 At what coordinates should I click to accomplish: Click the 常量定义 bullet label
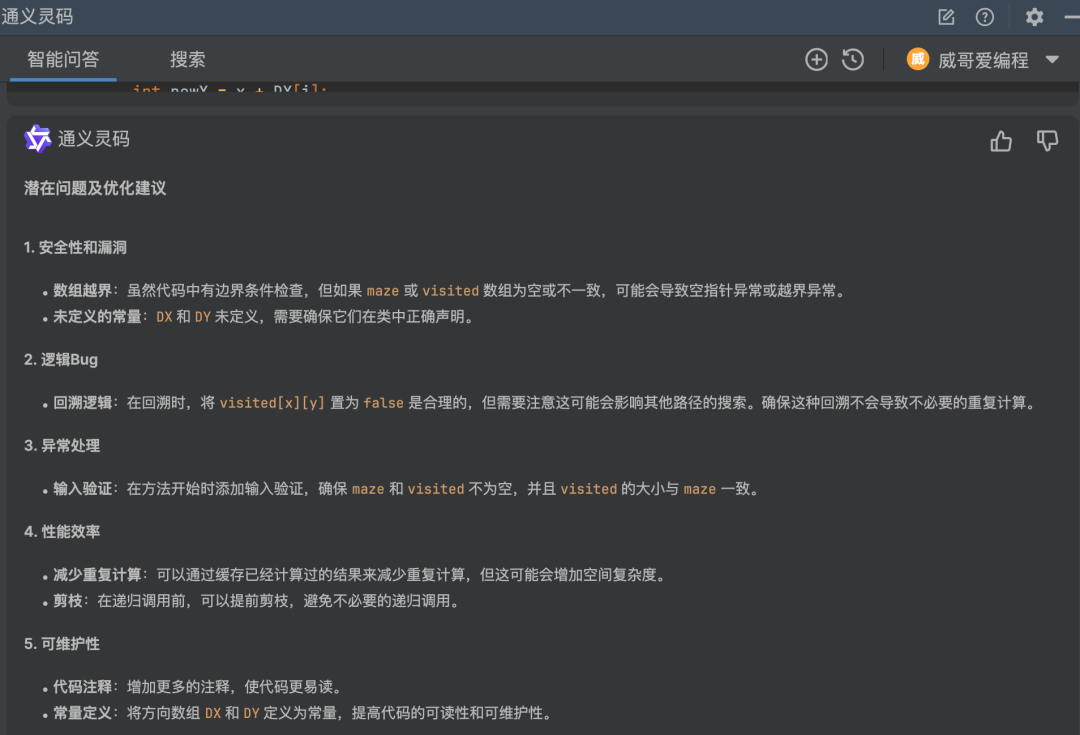[83, 713]
